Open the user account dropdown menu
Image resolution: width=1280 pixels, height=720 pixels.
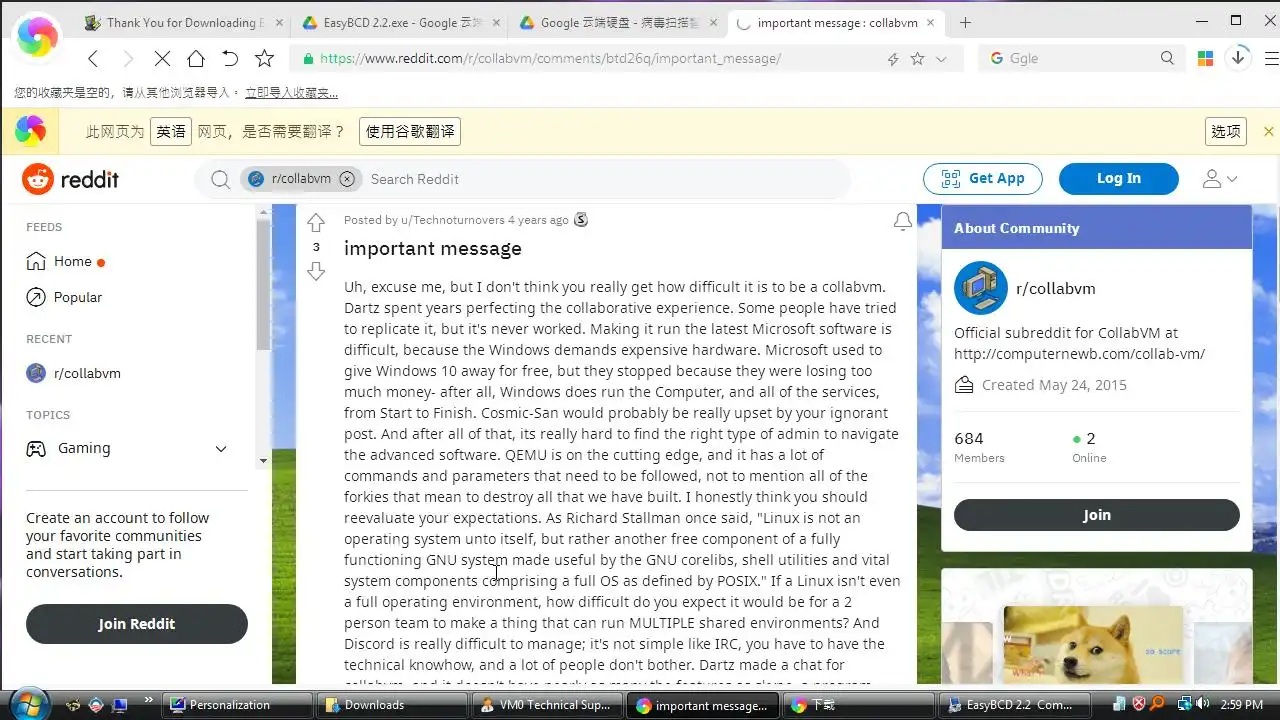tap(1220, 179)
